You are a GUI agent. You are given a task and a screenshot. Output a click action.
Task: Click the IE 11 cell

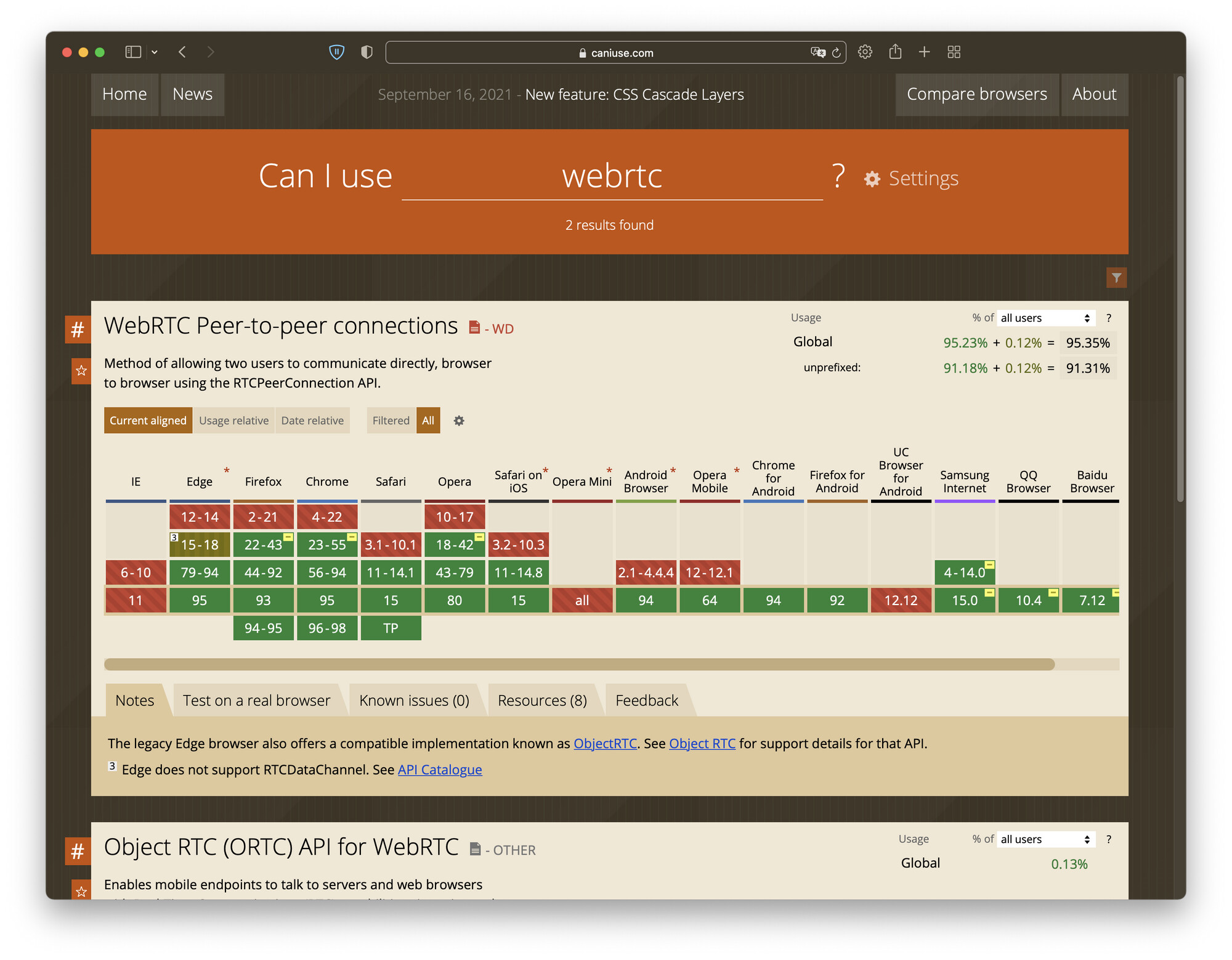(x=136, y=600)
